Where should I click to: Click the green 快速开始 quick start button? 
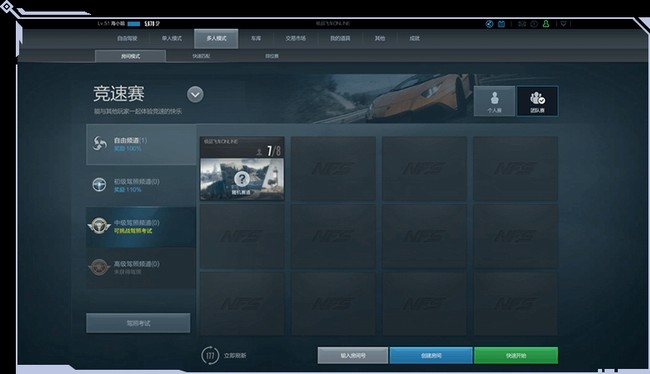[x=516, y=355]
